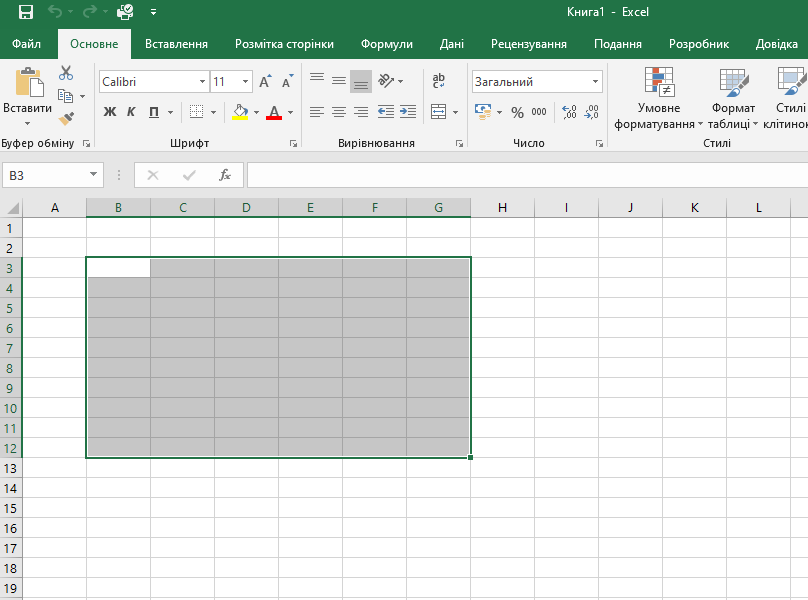
Task: Click accounting number format icon
Action: pos(483,112)
